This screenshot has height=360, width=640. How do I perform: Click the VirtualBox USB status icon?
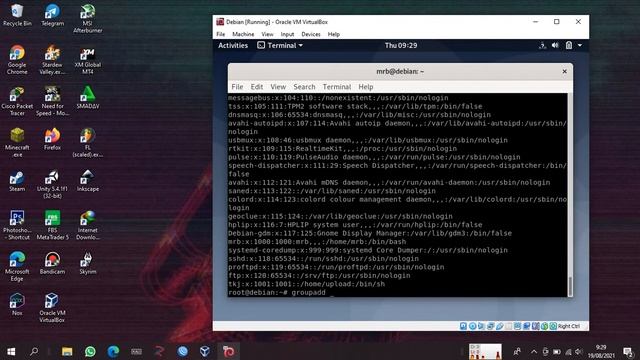(500, 326)
